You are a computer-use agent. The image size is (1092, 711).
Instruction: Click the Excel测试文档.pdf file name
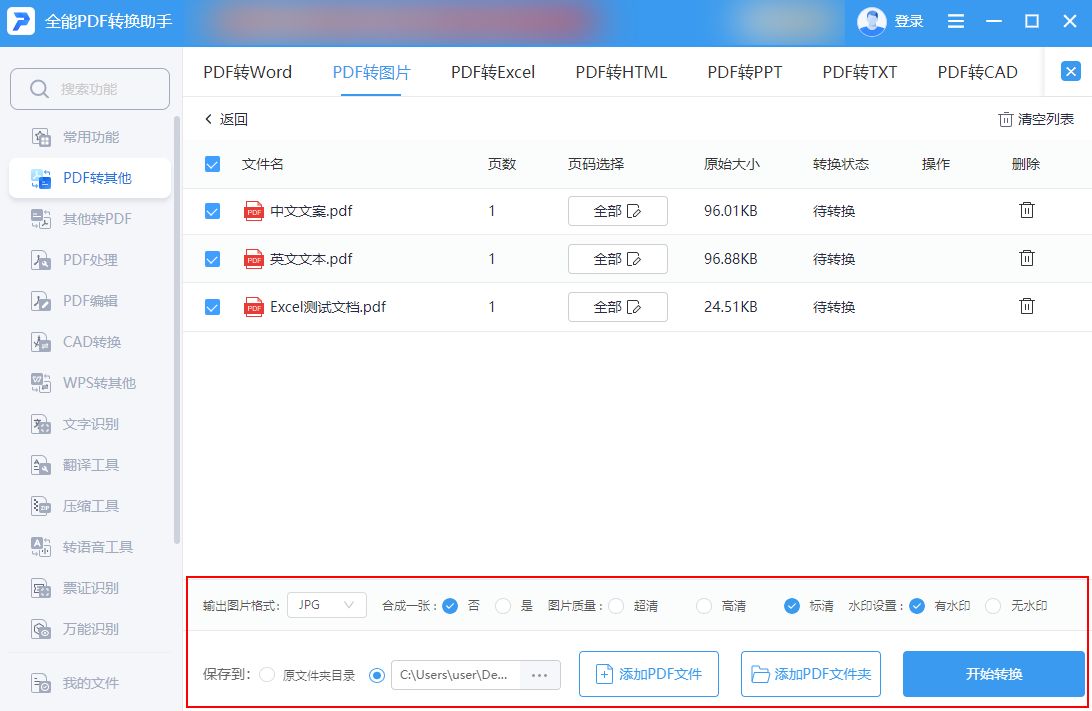(328, 307)
